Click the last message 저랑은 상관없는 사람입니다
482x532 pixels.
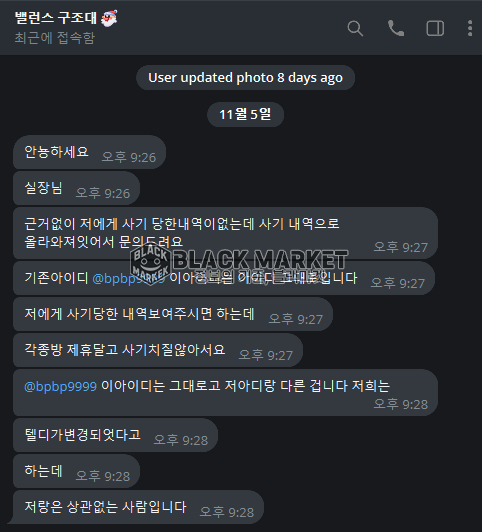(x=138, y=507)
